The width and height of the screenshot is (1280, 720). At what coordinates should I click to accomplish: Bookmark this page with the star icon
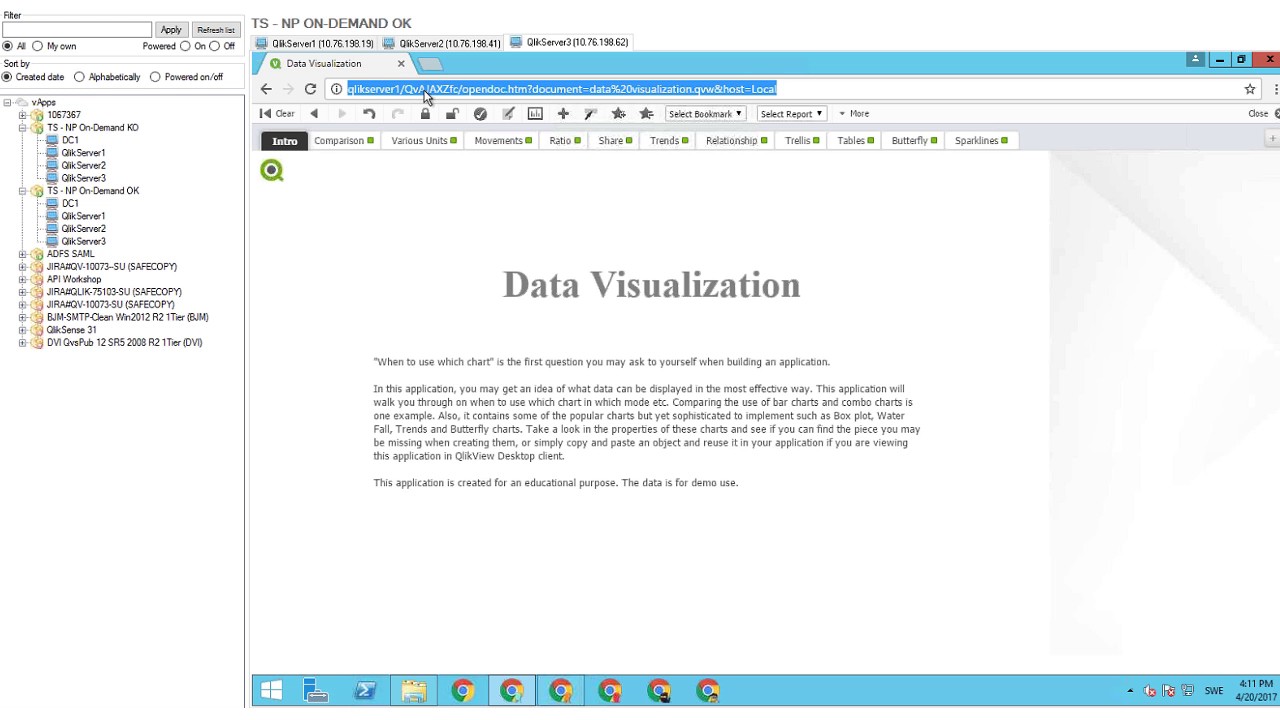(1250, 89)
